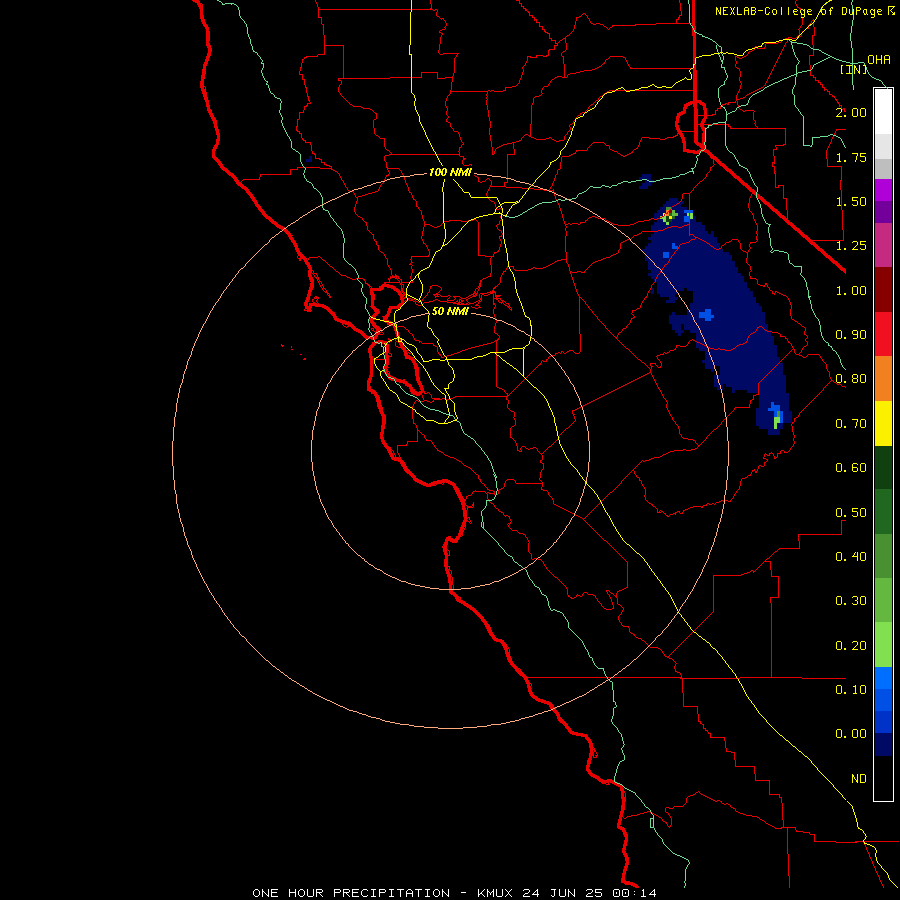Image resolution: width=900 pixels, height=900 pixels.
Task: Pick the yellow swatch beside 0.70
Action: (883, 423)
